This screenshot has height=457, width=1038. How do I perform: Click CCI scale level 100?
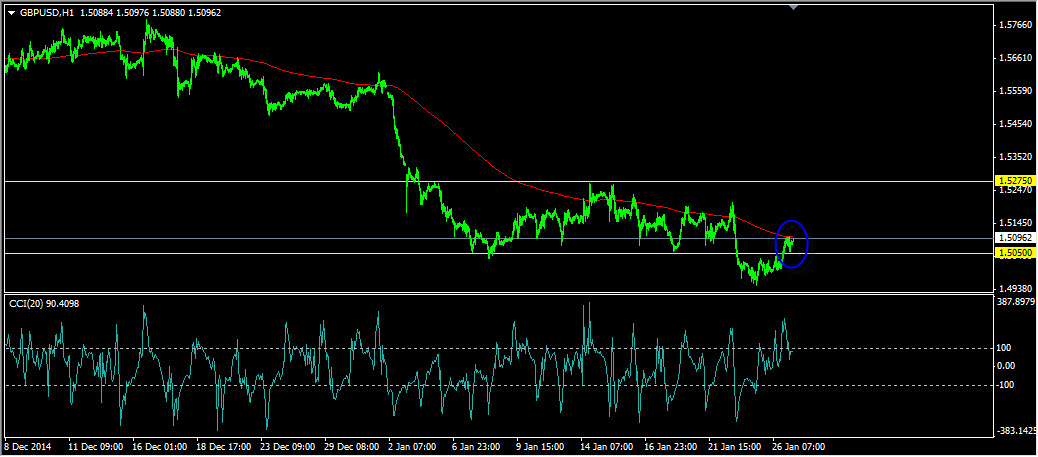point(1006,348)
